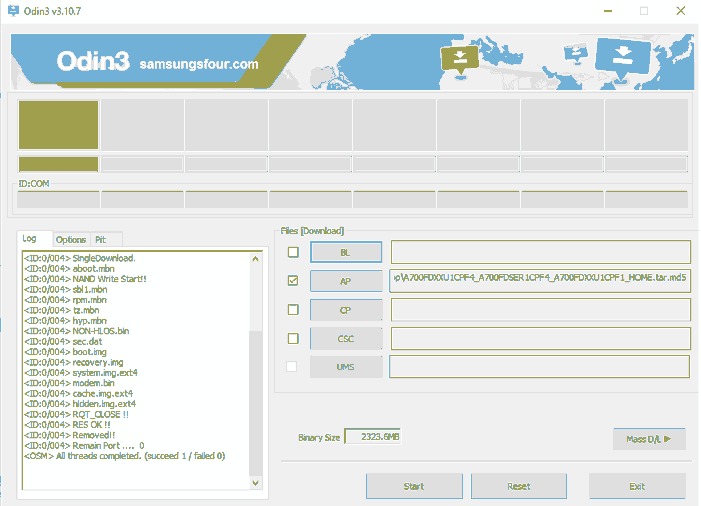Click the AP file path field
The height and width of the screenshot is (506, 701).
pos(540,281)
